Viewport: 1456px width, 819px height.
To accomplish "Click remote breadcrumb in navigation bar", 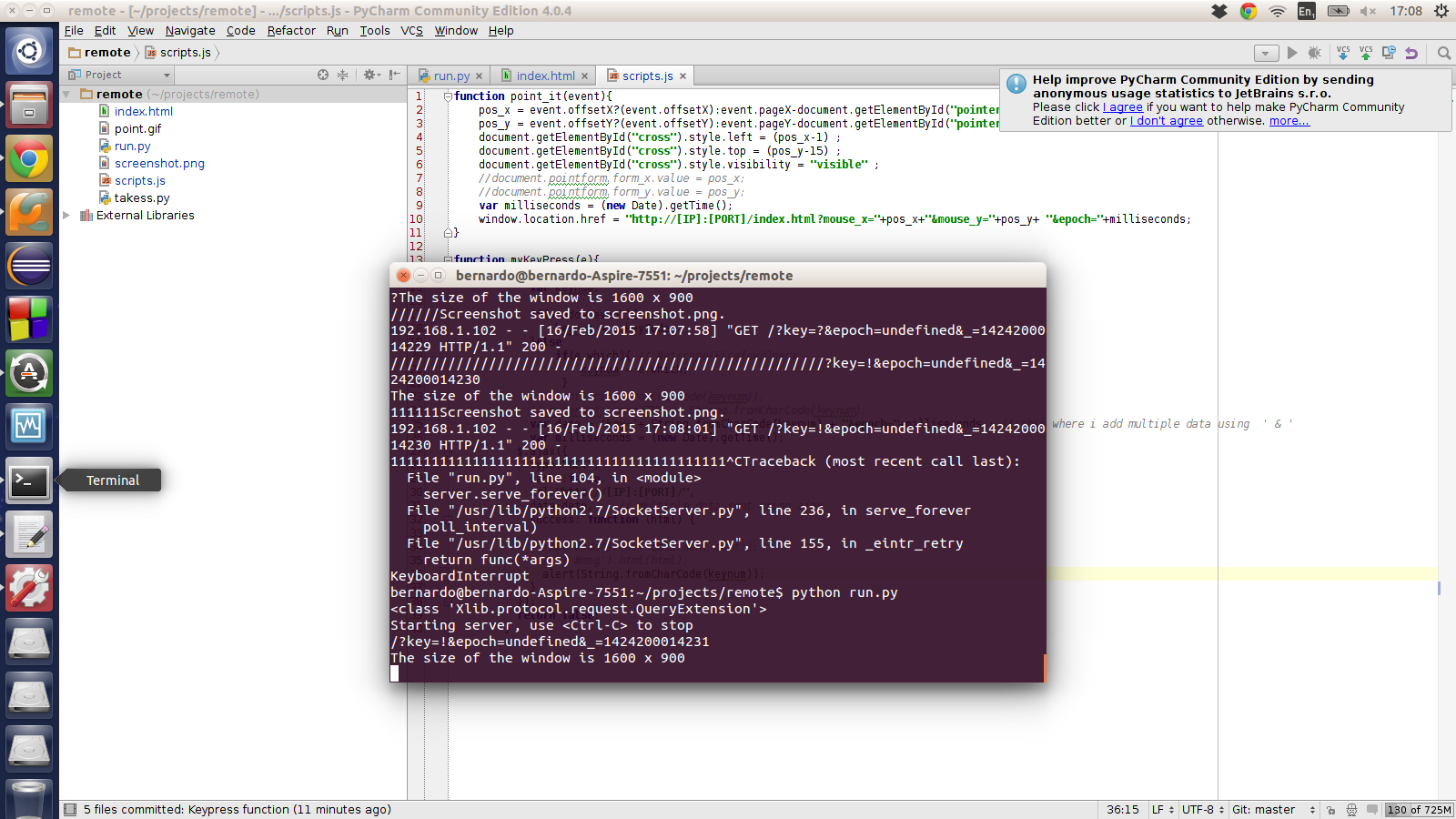I will tap(99, 52).
